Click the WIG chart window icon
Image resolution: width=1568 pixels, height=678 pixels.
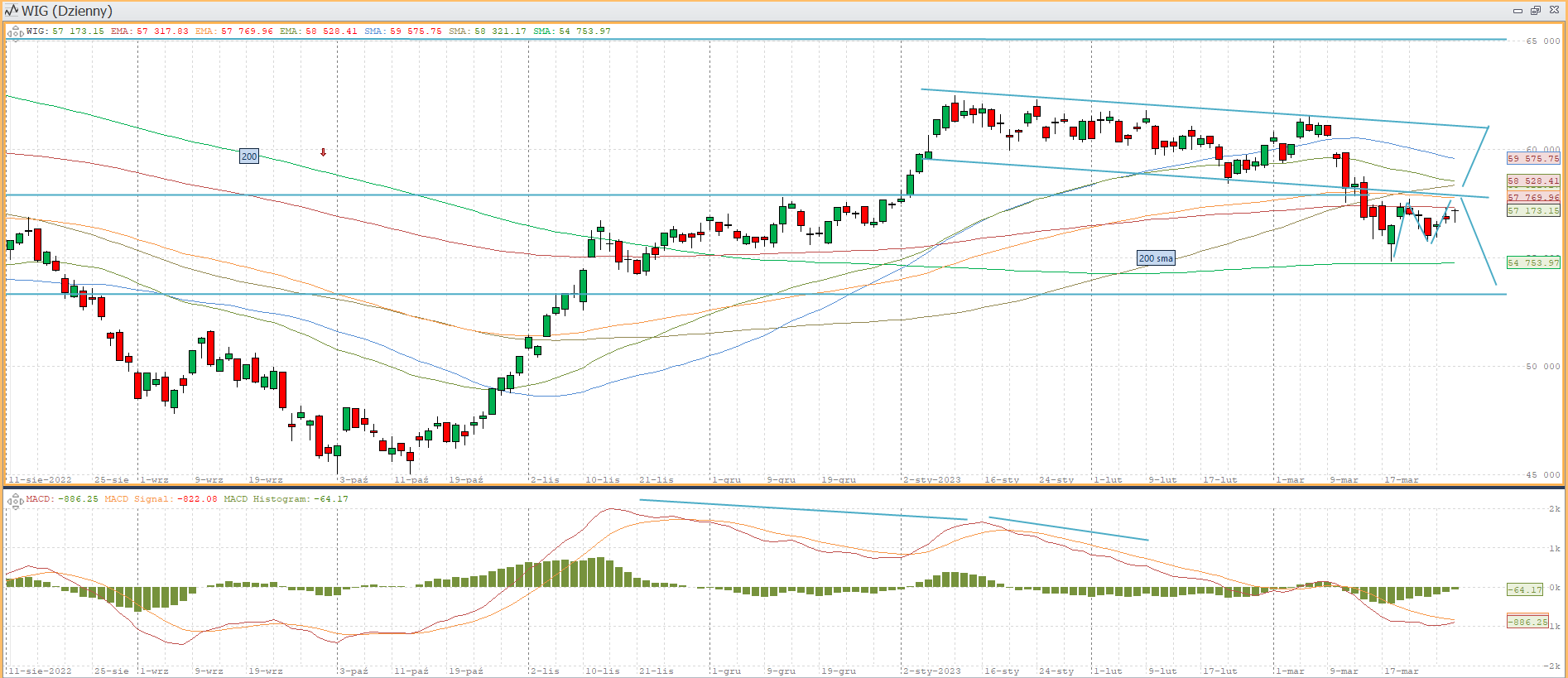coord(12,11)
